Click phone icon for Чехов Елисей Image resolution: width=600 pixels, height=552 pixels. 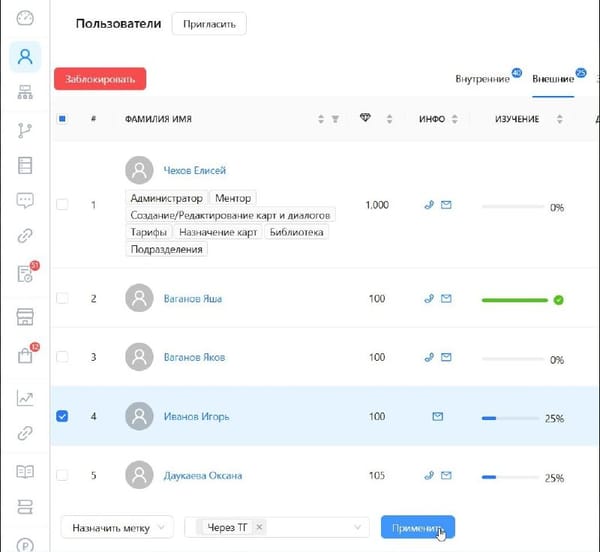[429, 205]
